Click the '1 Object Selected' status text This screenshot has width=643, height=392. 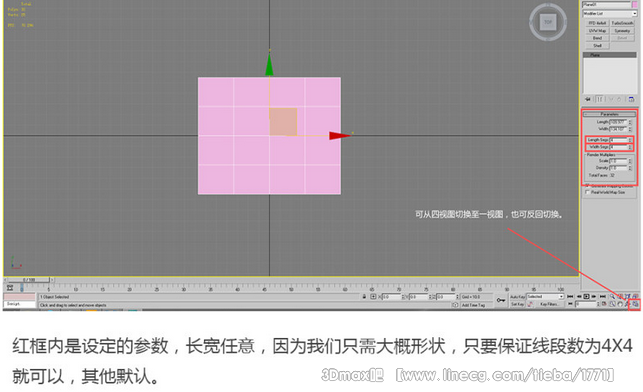pos(55,297)
